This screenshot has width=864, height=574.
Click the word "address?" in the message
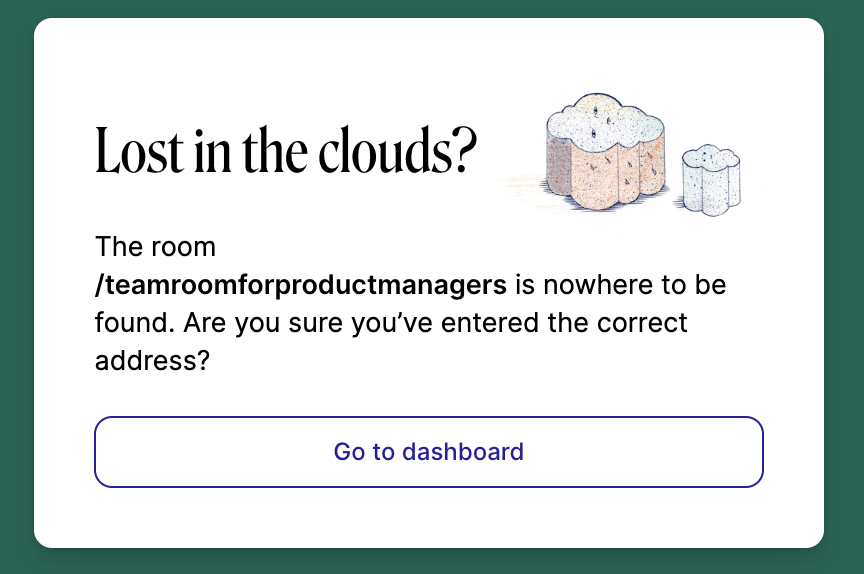[x=151, y=360]
